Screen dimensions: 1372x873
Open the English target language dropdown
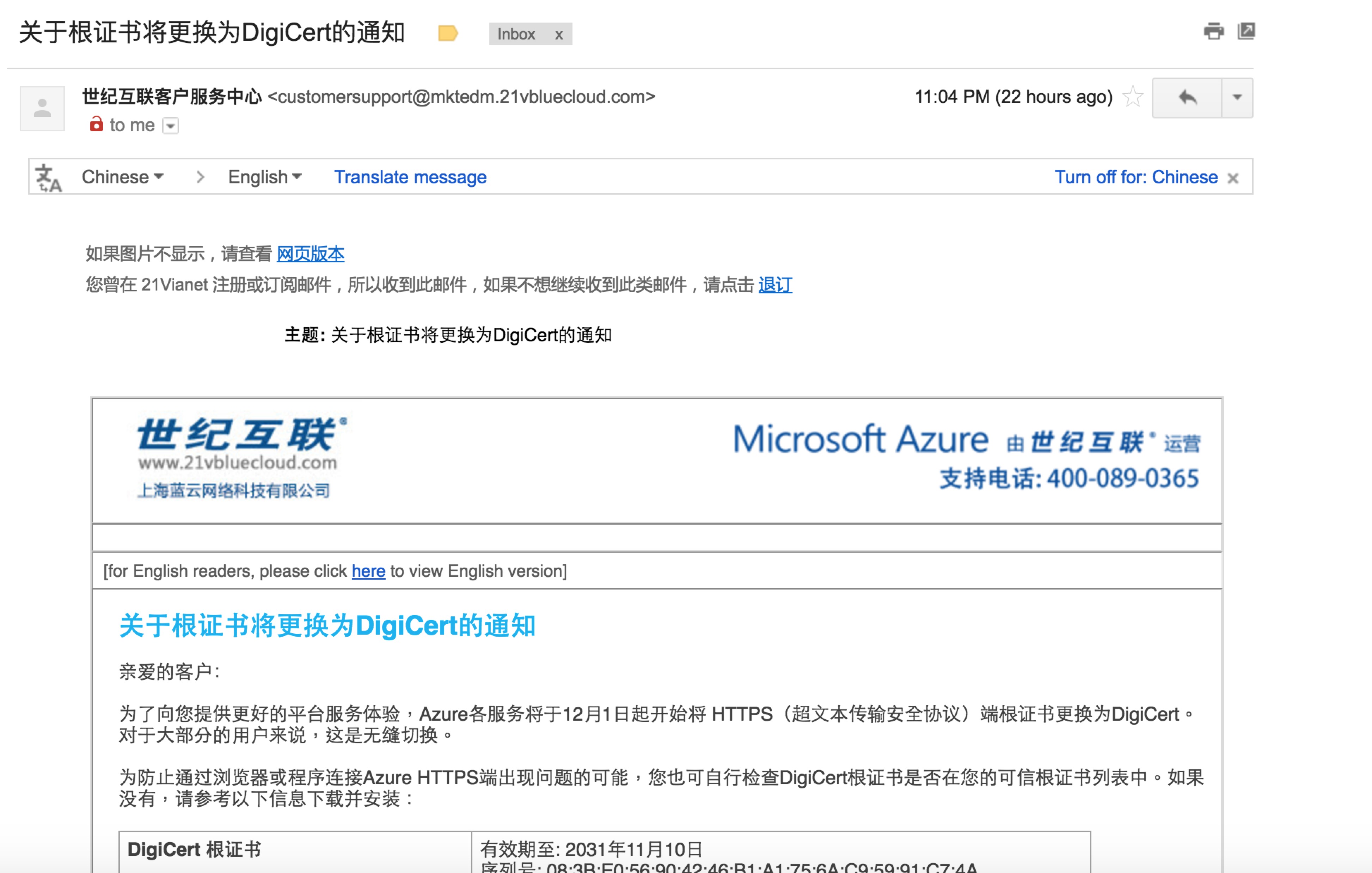[x=264, y=177]
